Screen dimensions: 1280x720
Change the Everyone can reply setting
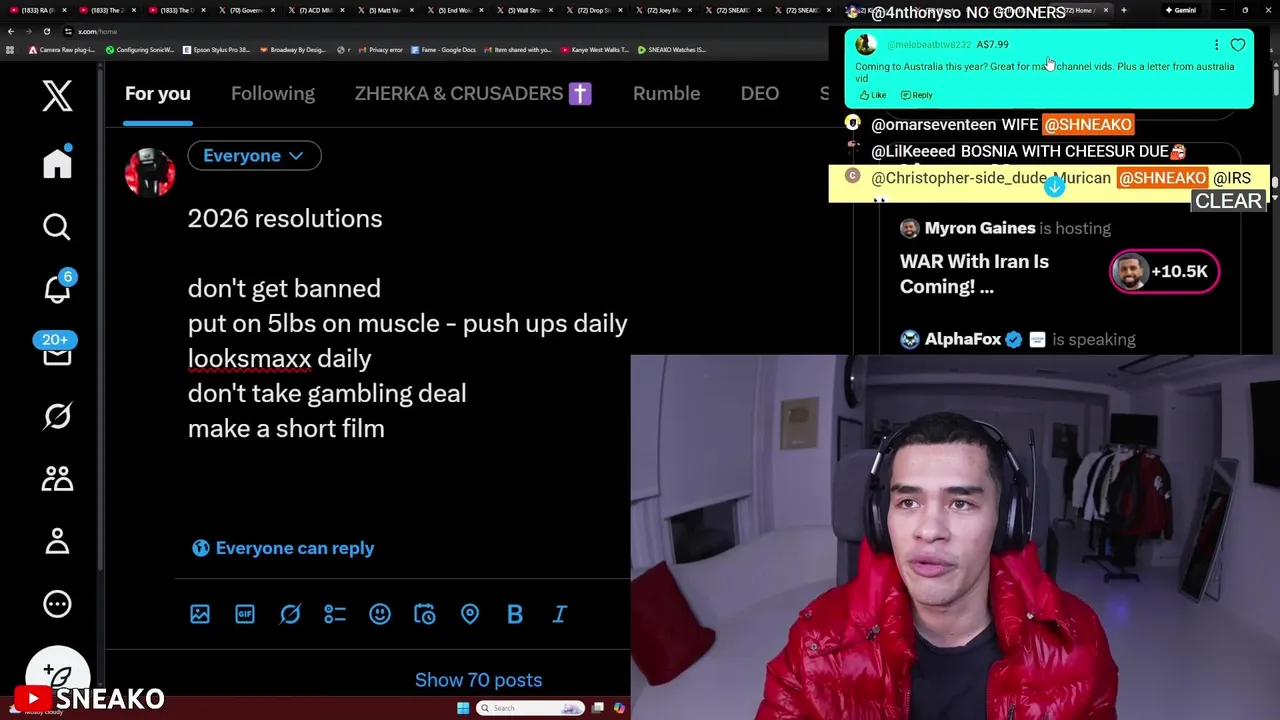[x=283, y=548]
